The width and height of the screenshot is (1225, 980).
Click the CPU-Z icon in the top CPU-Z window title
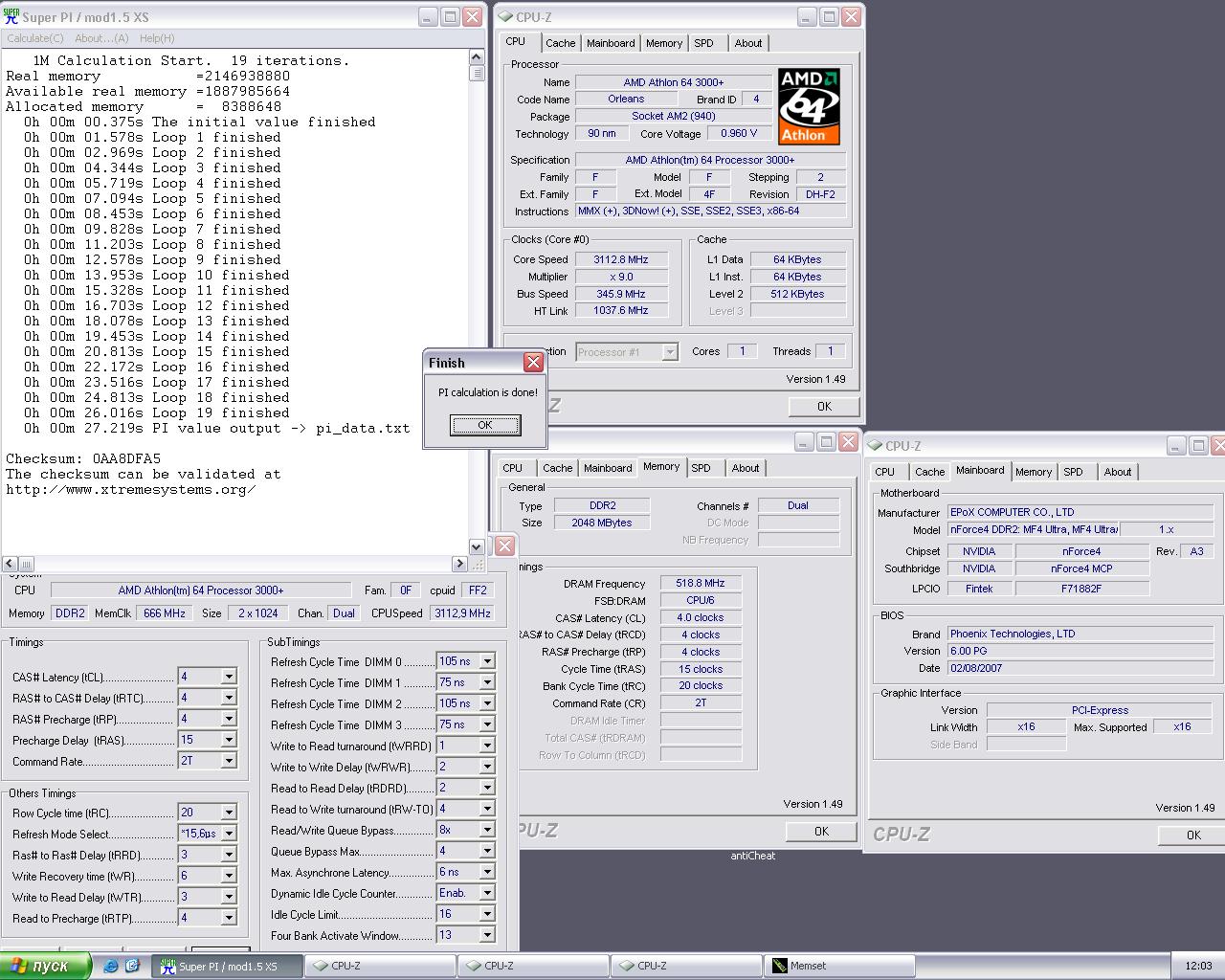505,17
